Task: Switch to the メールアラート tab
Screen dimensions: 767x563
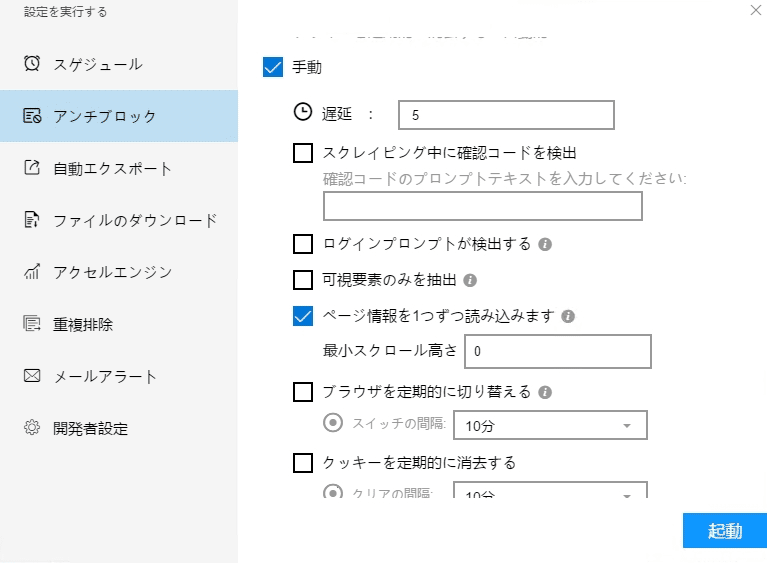Action: (105, 377)
